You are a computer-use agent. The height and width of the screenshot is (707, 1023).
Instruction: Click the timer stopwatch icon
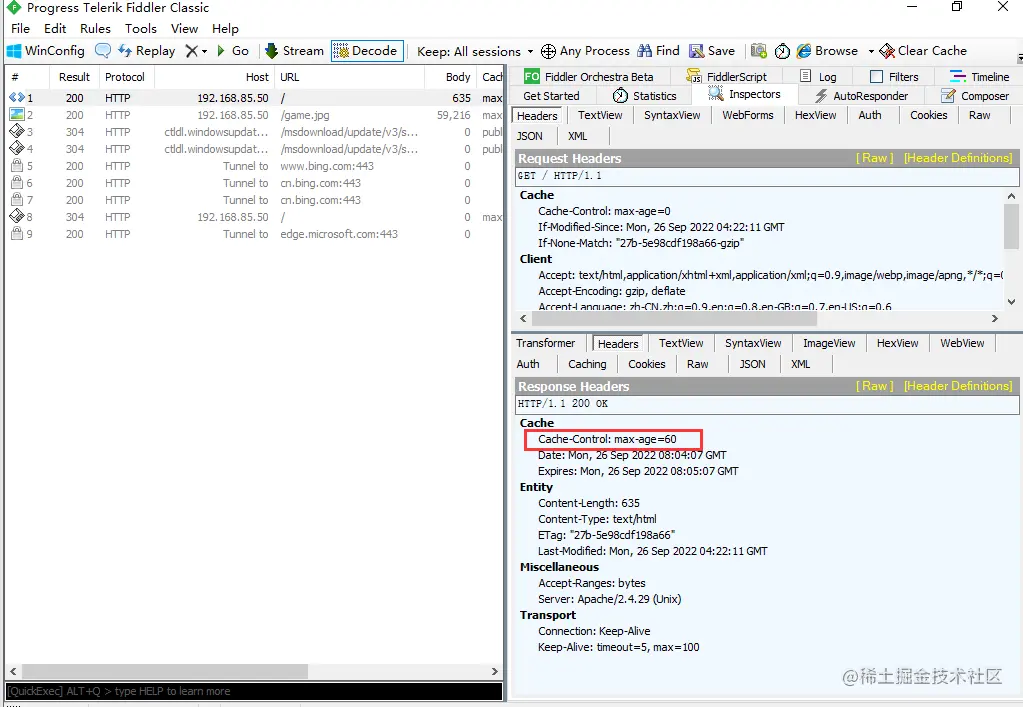782,51
